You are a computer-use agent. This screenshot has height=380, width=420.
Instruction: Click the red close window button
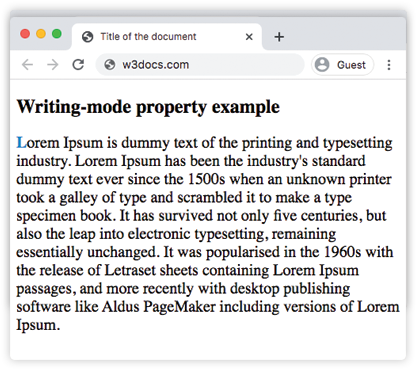pyautogui.click(x=25, y=34)
